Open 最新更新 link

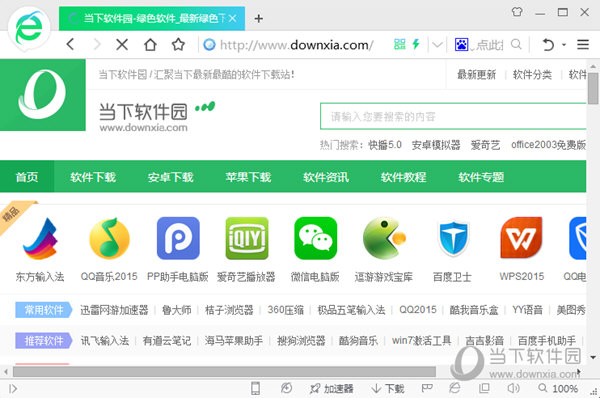click(x=476, y=75)
